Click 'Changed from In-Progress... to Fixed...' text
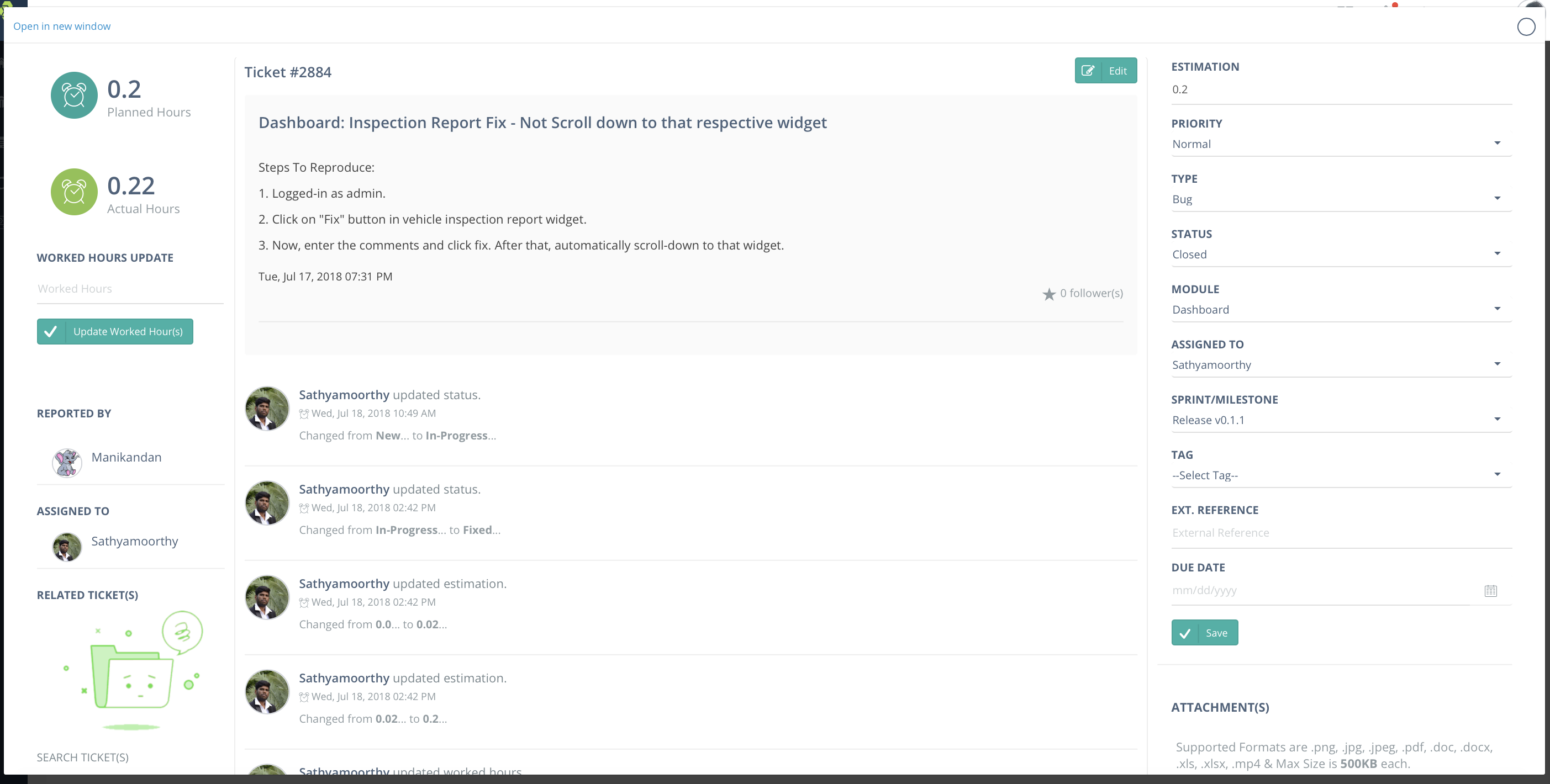 click(x=399, y=530)
